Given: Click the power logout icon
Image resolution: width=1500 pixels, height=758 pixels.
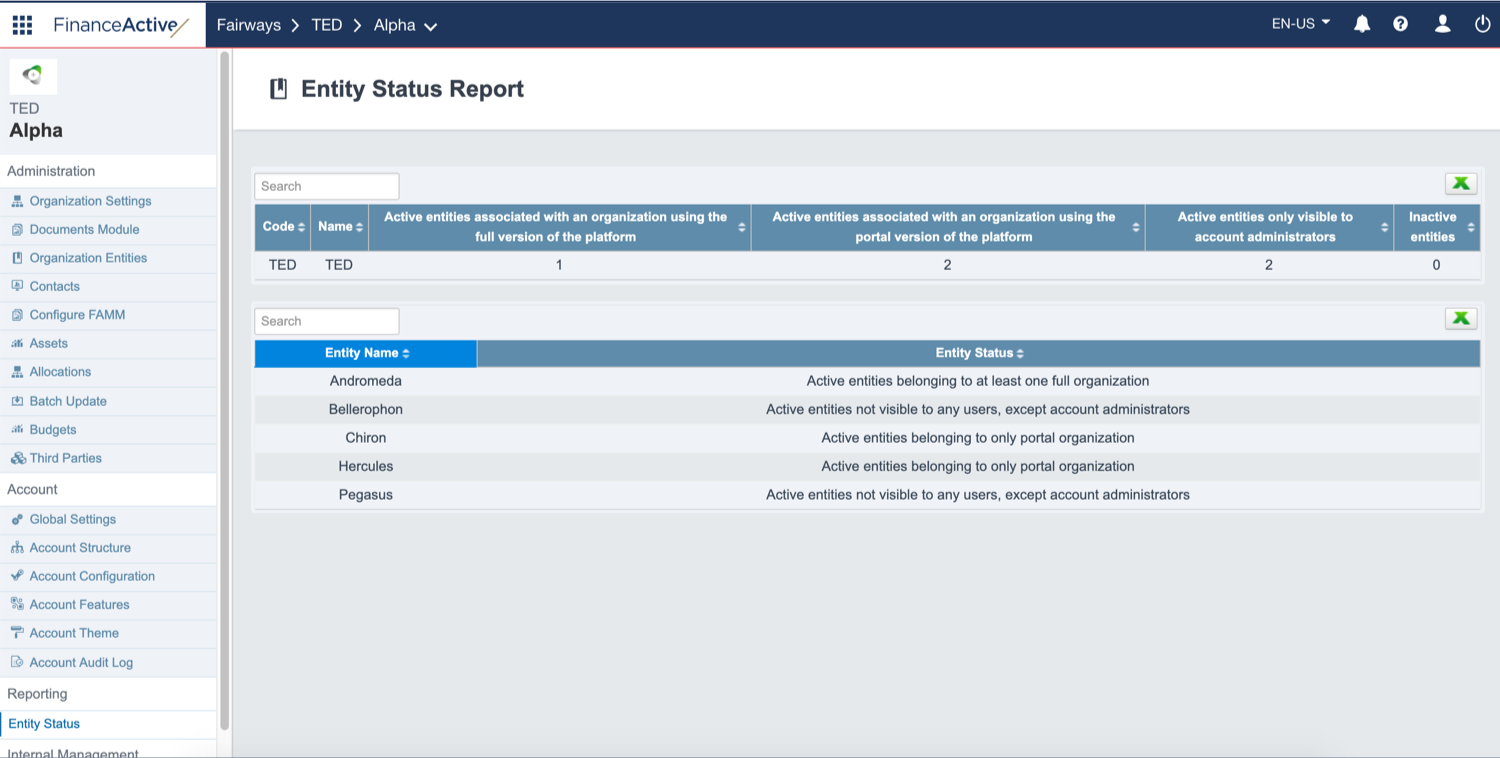Looking at the screenshot, I should pos(1482,24).
